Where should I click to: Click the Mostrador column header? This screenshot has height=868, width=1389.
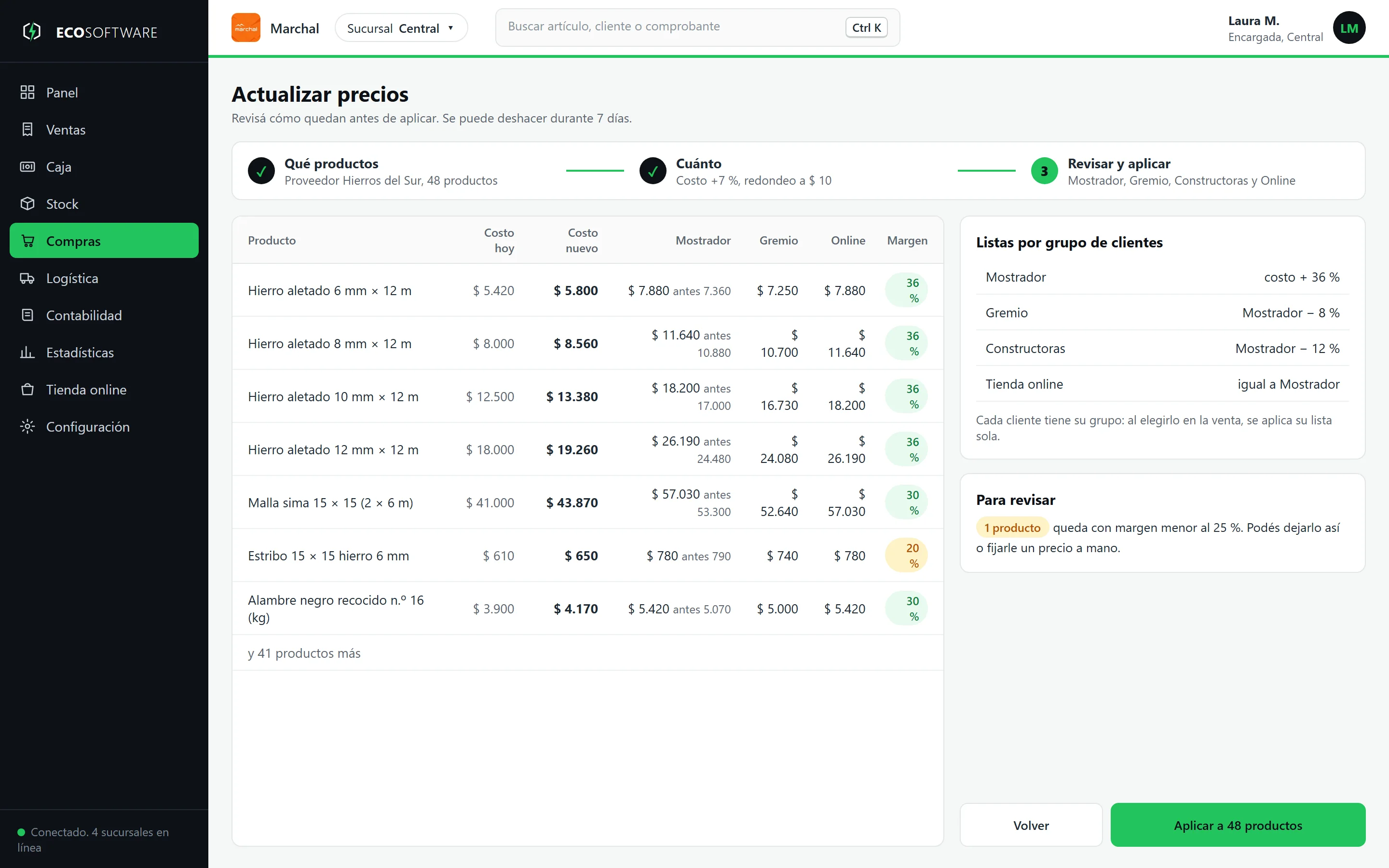pos(703,240)
